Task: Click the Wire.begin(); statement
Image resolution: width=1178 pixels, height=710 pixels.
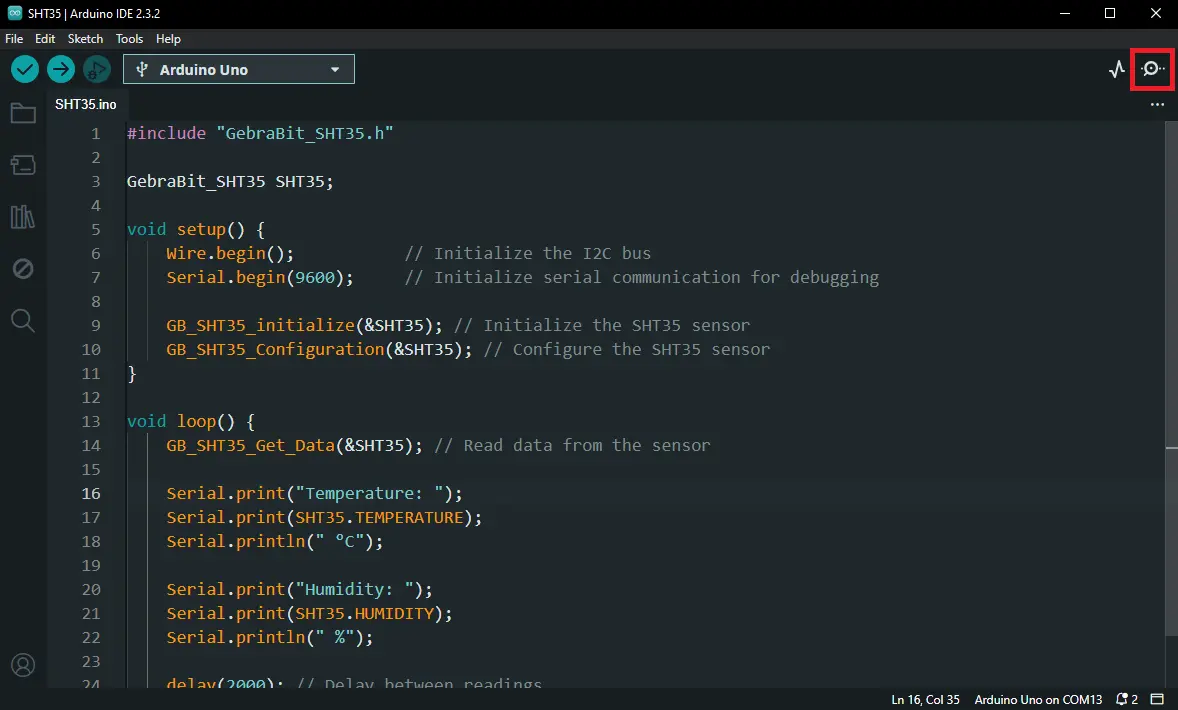Action: 230,253
